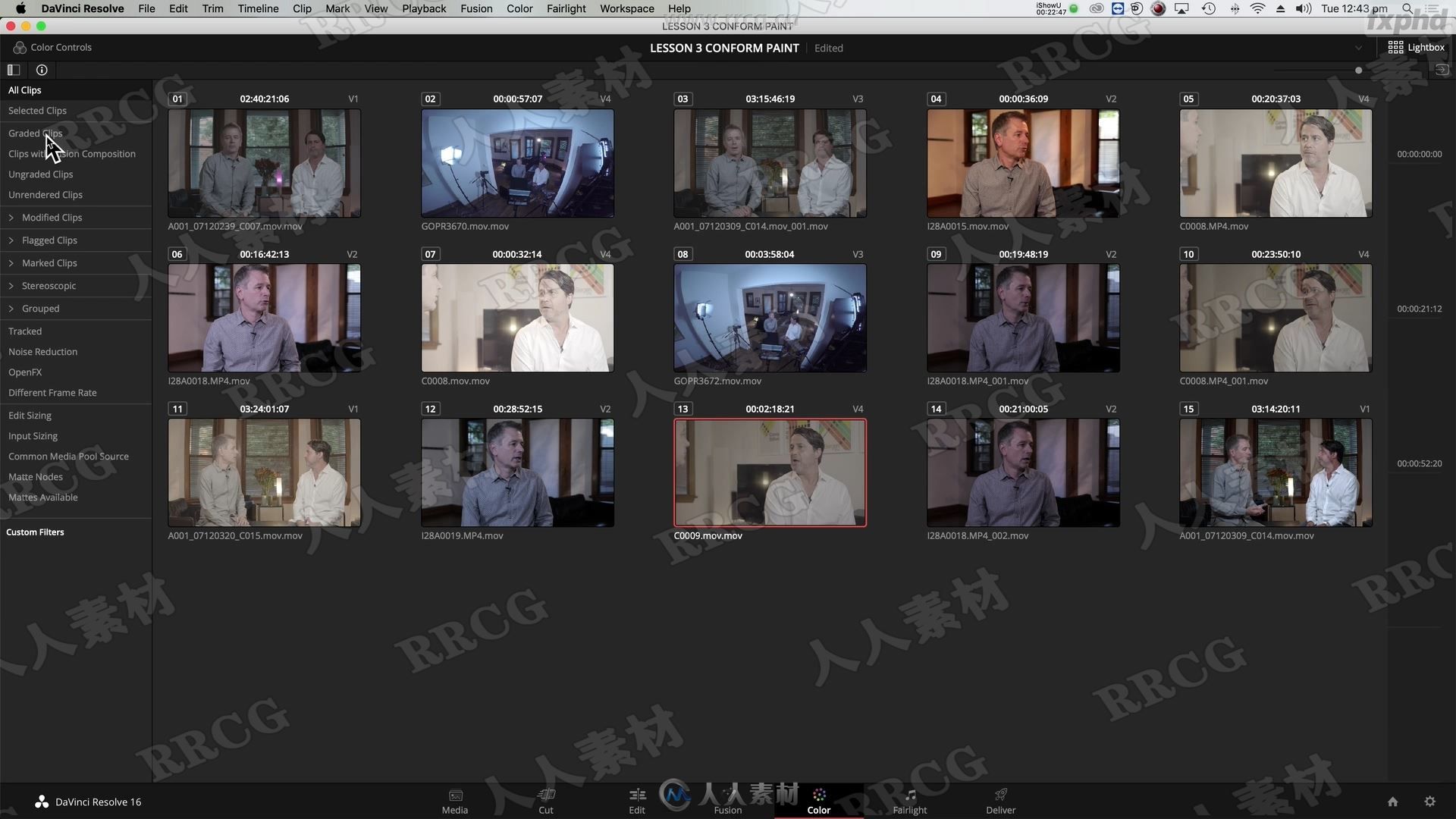Select clip 13 C0009.mov thumbnail
Screen dimensions: 1456x819
pos(770,472)
